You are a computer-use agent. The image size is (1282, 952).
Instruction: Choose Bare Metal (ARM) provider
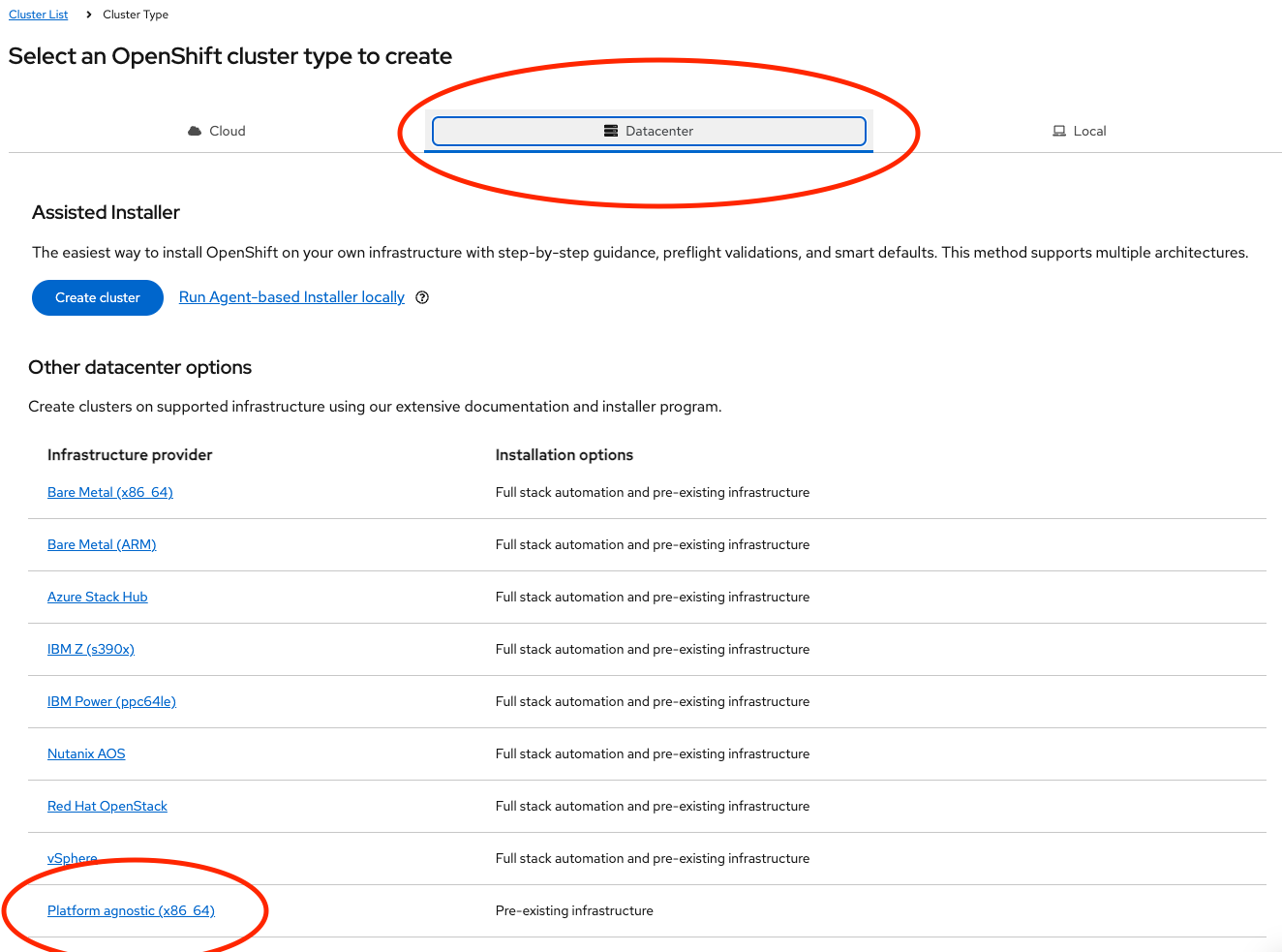click(x=102, y=544)
